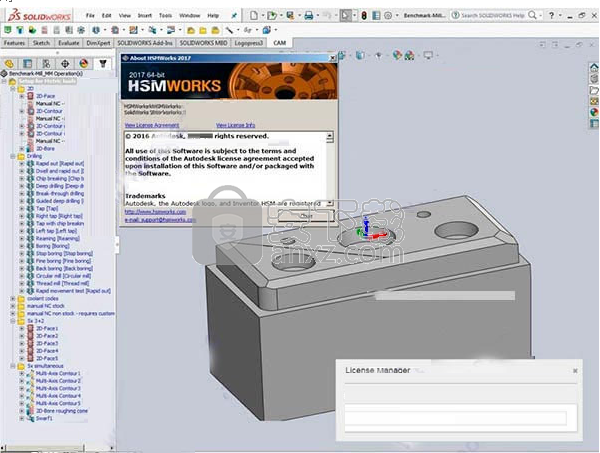Click the View Settings monitor icon
The width and height of the screenshot is (600, 453).
click(428, 55)
